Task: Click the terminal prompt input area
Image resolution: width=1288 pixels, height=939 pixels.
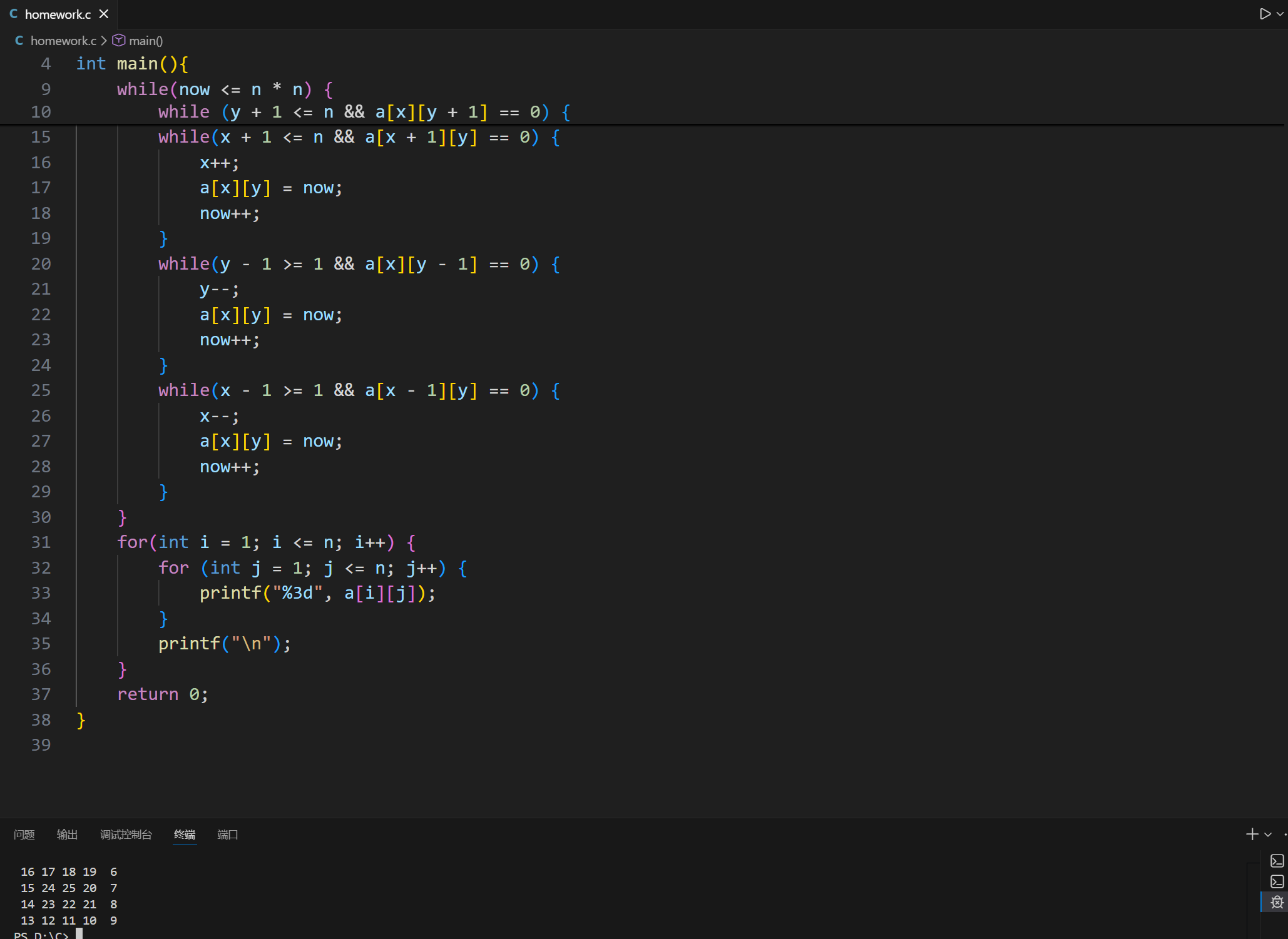Action: [79, 934]
